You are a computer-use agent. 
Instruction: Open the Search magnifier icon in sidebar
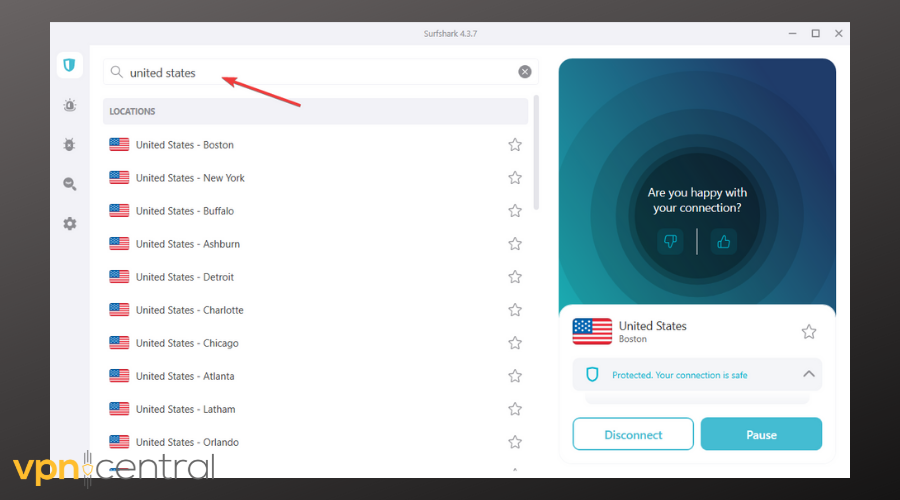[69, 184]
